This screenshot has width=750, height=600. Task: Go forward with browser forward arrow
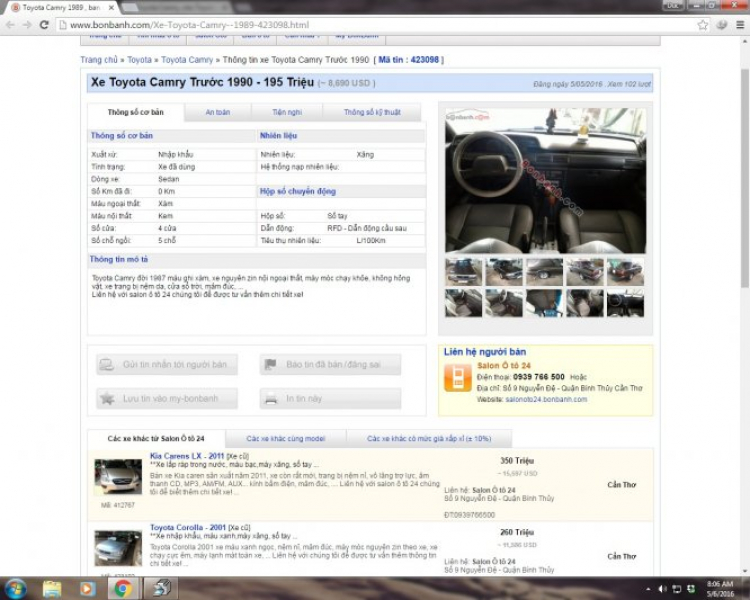pos(27,24)
